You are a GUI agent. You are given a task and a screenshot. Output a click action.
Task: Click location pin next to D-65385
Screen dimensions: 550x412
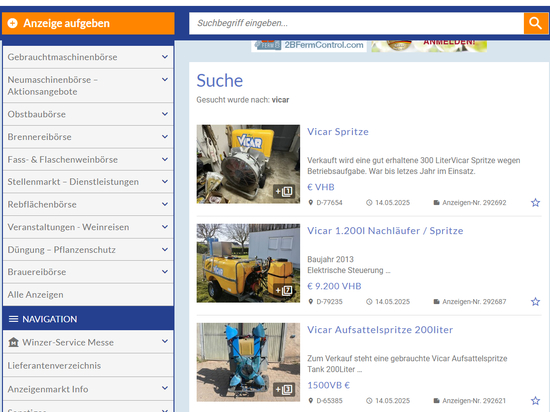(310, 400)
